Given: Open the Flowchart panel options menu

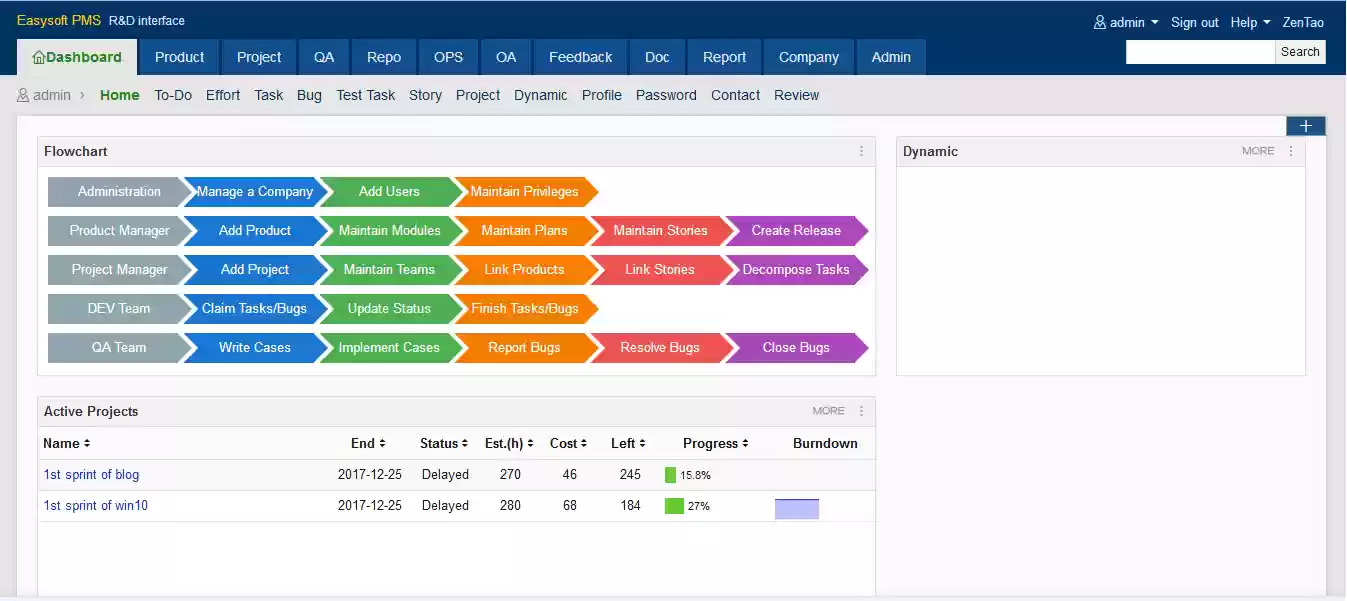Looking at the screenshot, I should pos(861,151).
